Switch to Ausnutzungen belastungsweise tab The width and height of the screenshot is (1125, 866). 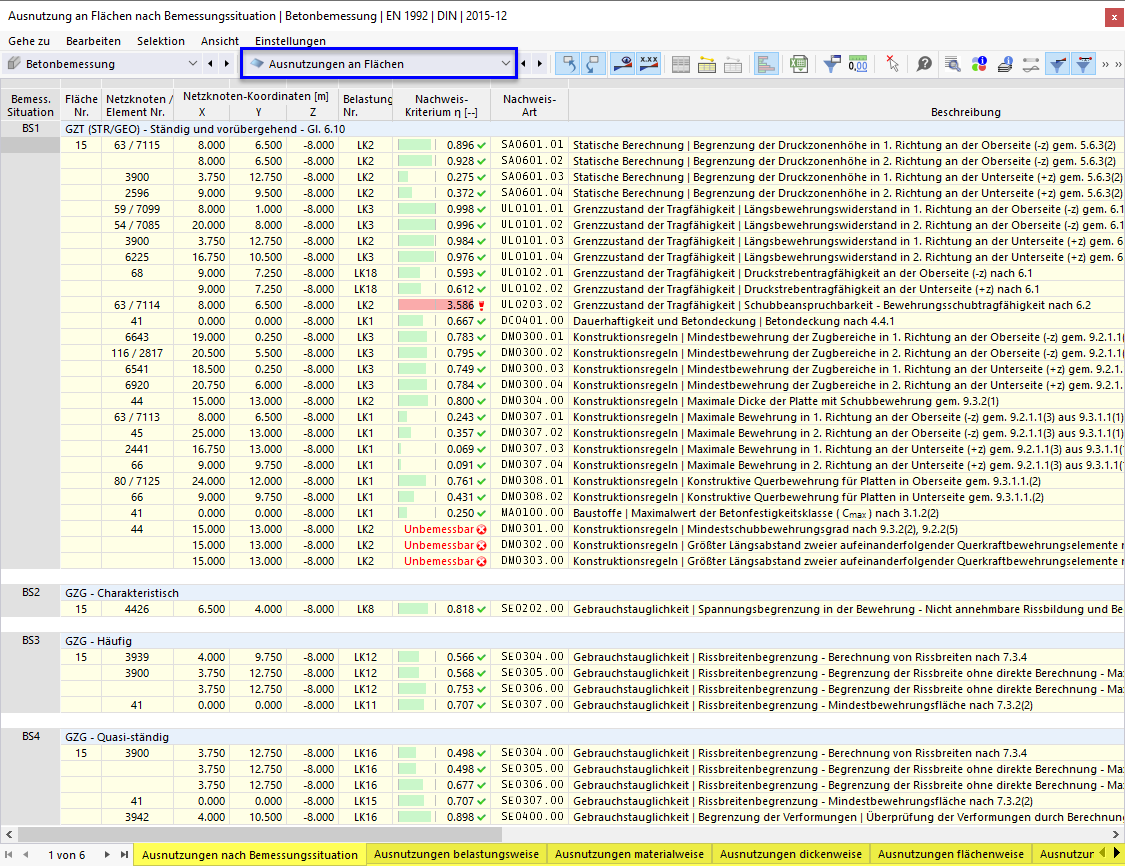coord(456,854)
